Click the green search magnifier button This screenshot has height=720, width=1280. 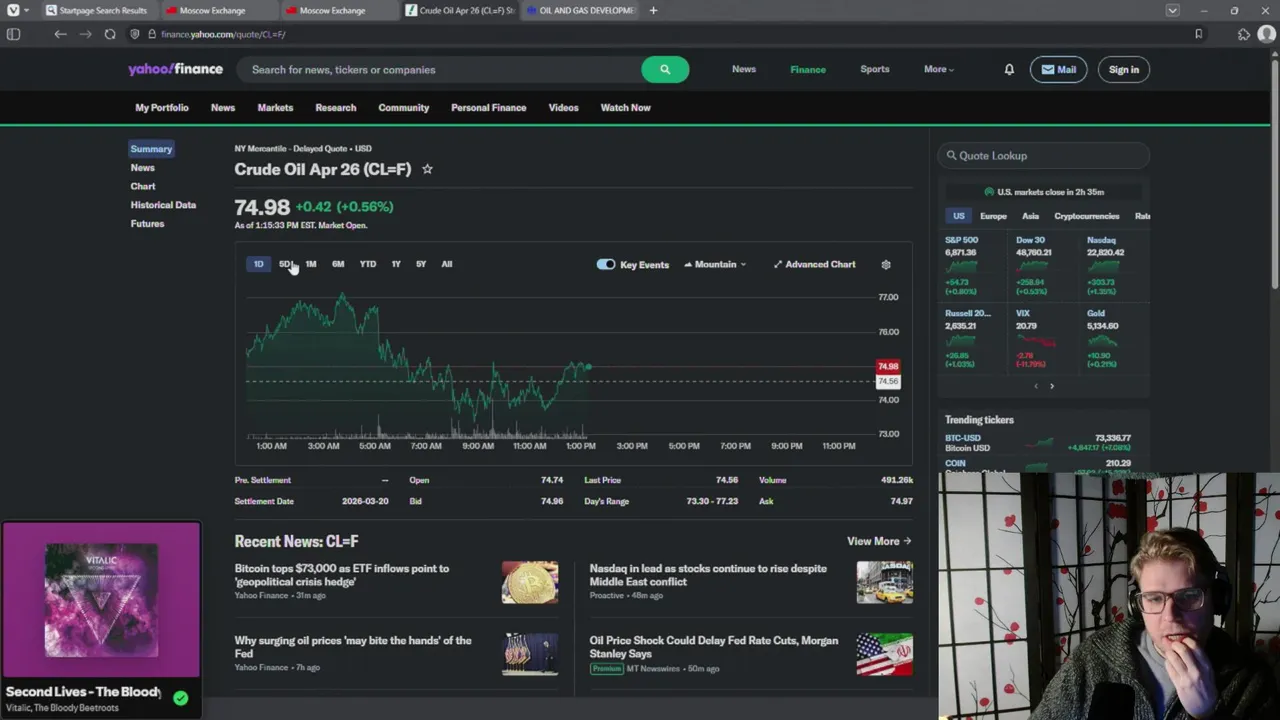pos(665,69)
